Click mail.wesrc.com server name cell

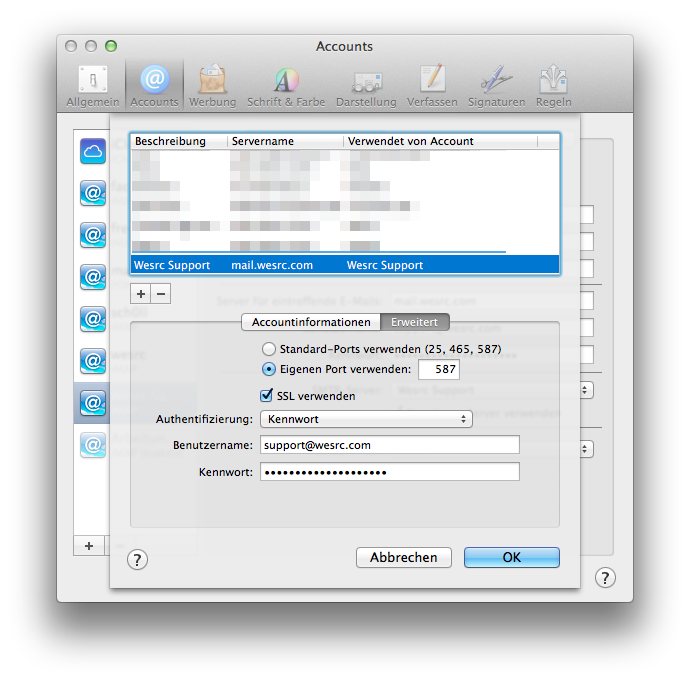[x=272, y=265]
